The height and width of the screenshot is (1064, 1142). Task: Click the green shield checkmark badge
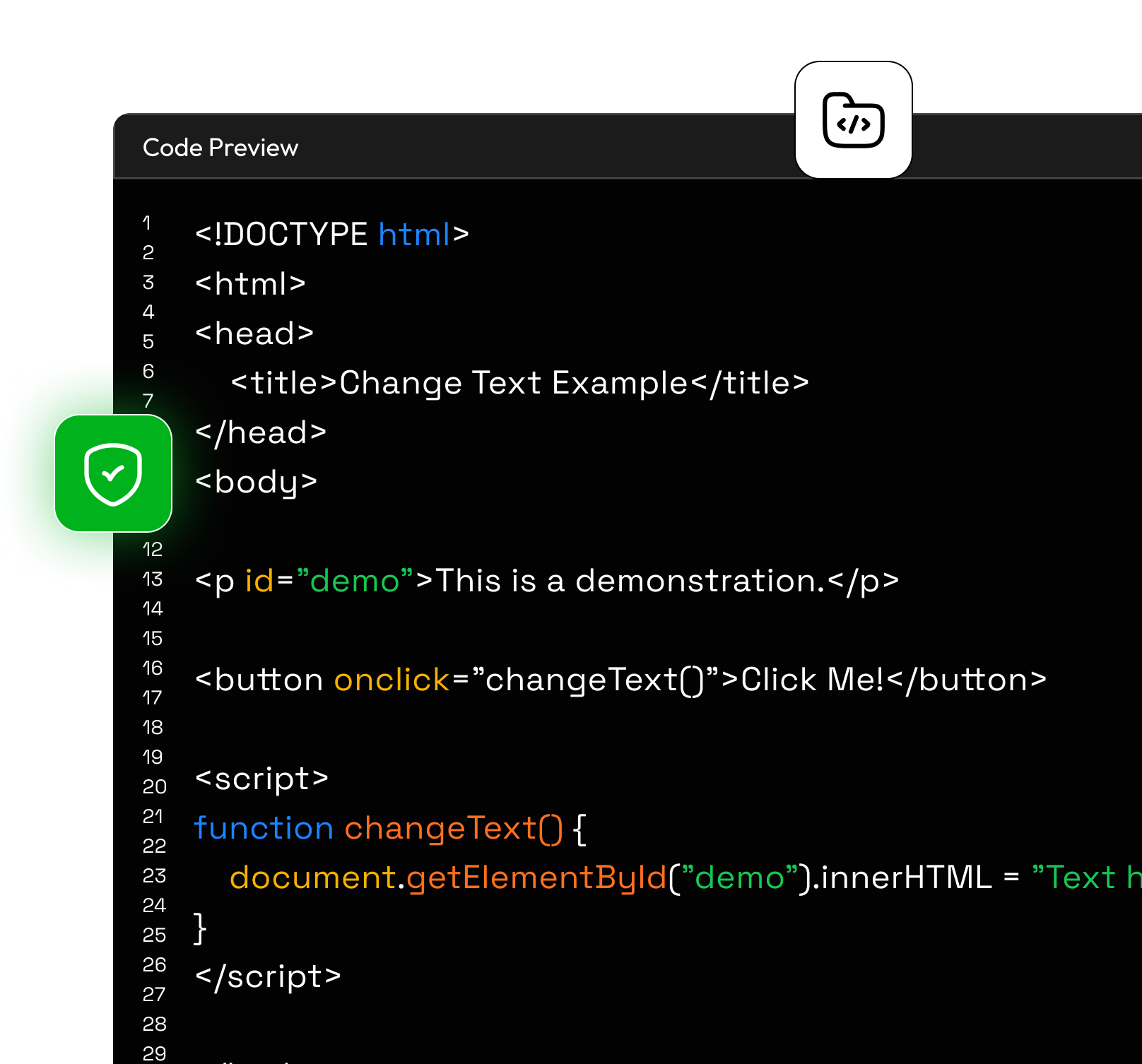tap(113, 473)
